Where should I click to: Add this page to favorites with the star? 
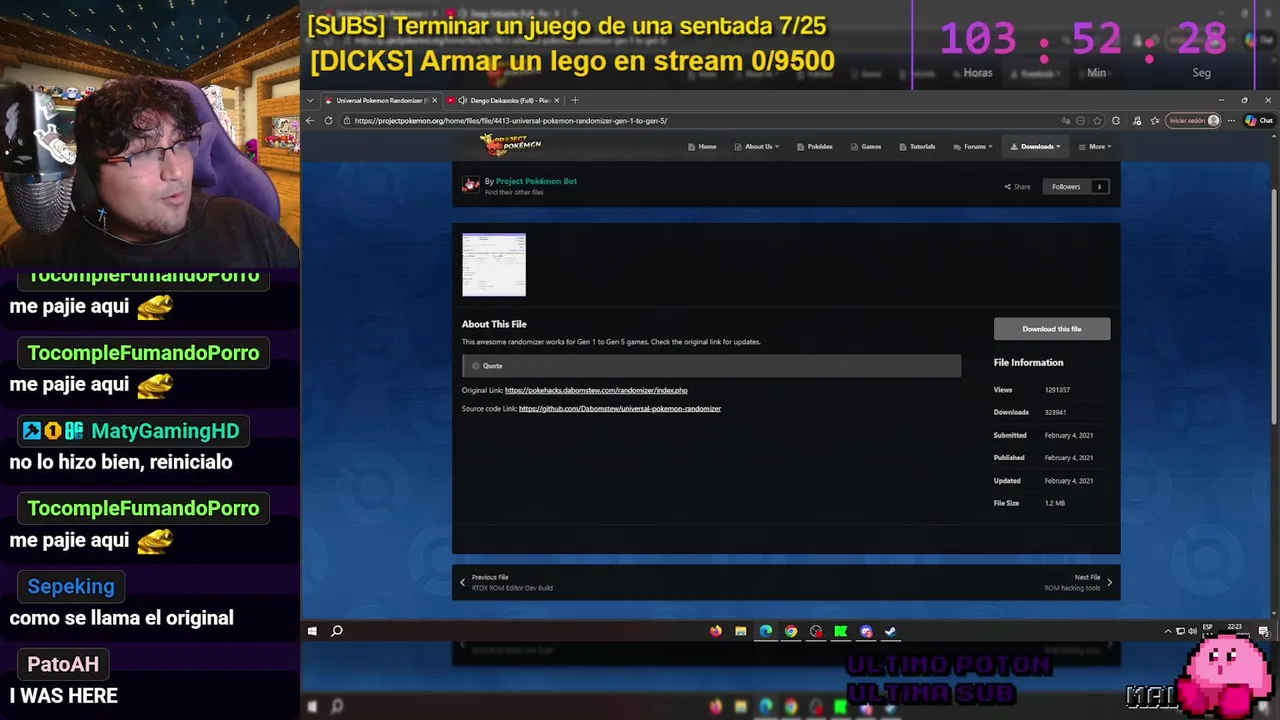click(x=1097, y=121)
